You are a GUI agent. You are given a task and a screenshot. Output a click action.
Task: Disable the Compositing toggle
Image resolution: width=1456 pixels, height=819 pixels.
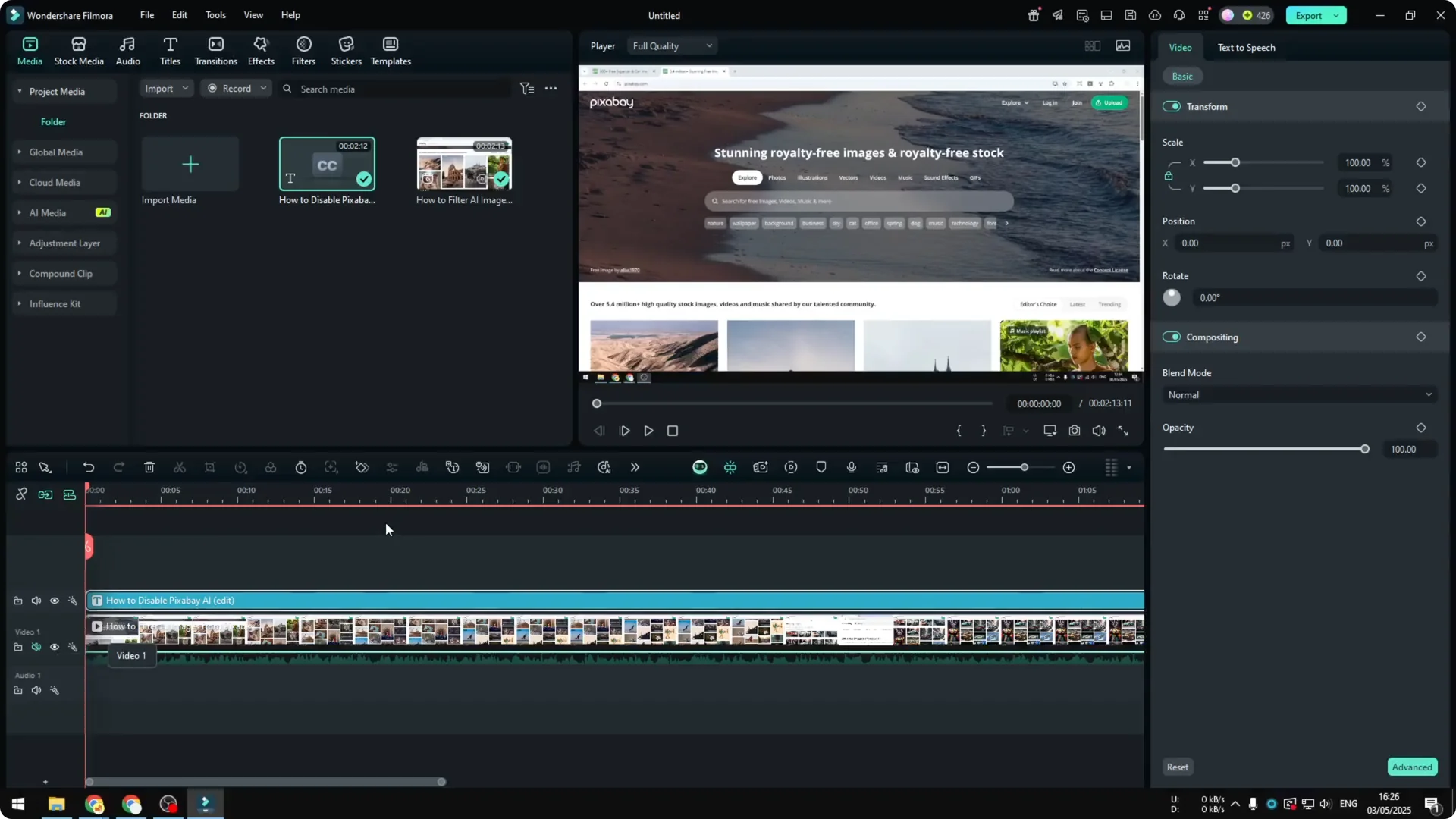tap(1172, 337)
